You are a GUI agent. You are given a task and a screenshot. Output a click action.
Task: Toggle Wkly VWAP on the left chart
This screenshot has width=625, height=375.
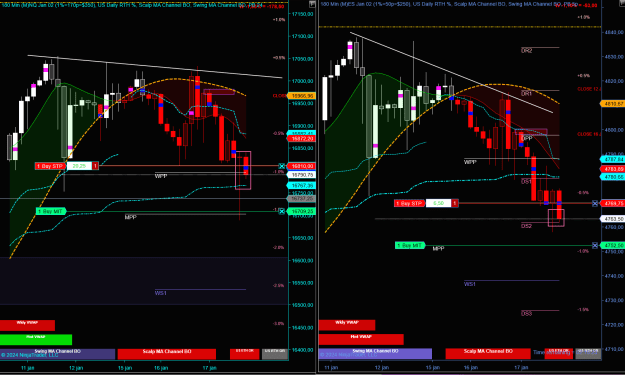tap(27, 325)
